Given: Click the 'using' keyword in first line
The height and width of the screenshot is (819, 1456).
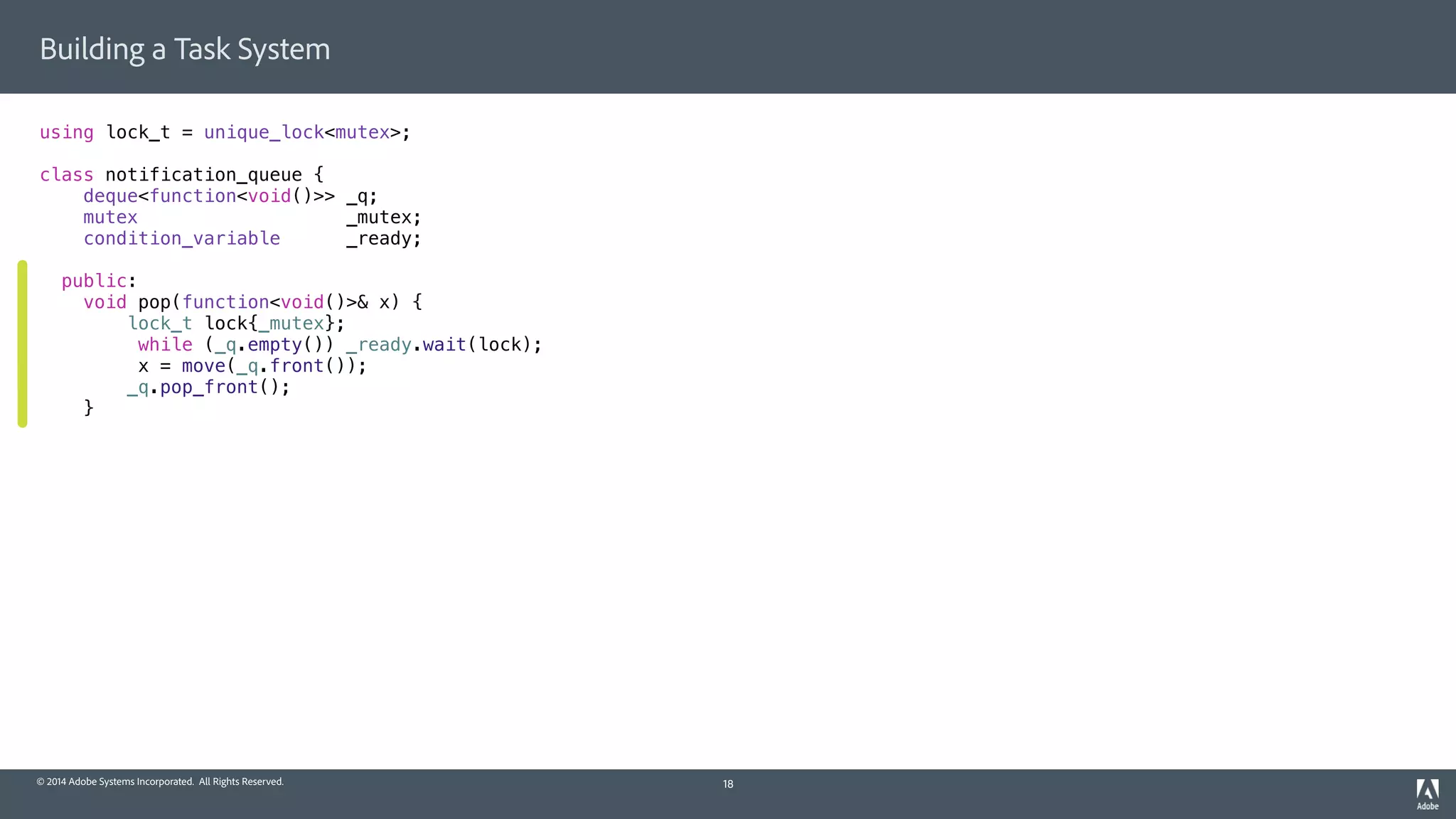Looking at the screenshot, I should [x=67, y=132].
